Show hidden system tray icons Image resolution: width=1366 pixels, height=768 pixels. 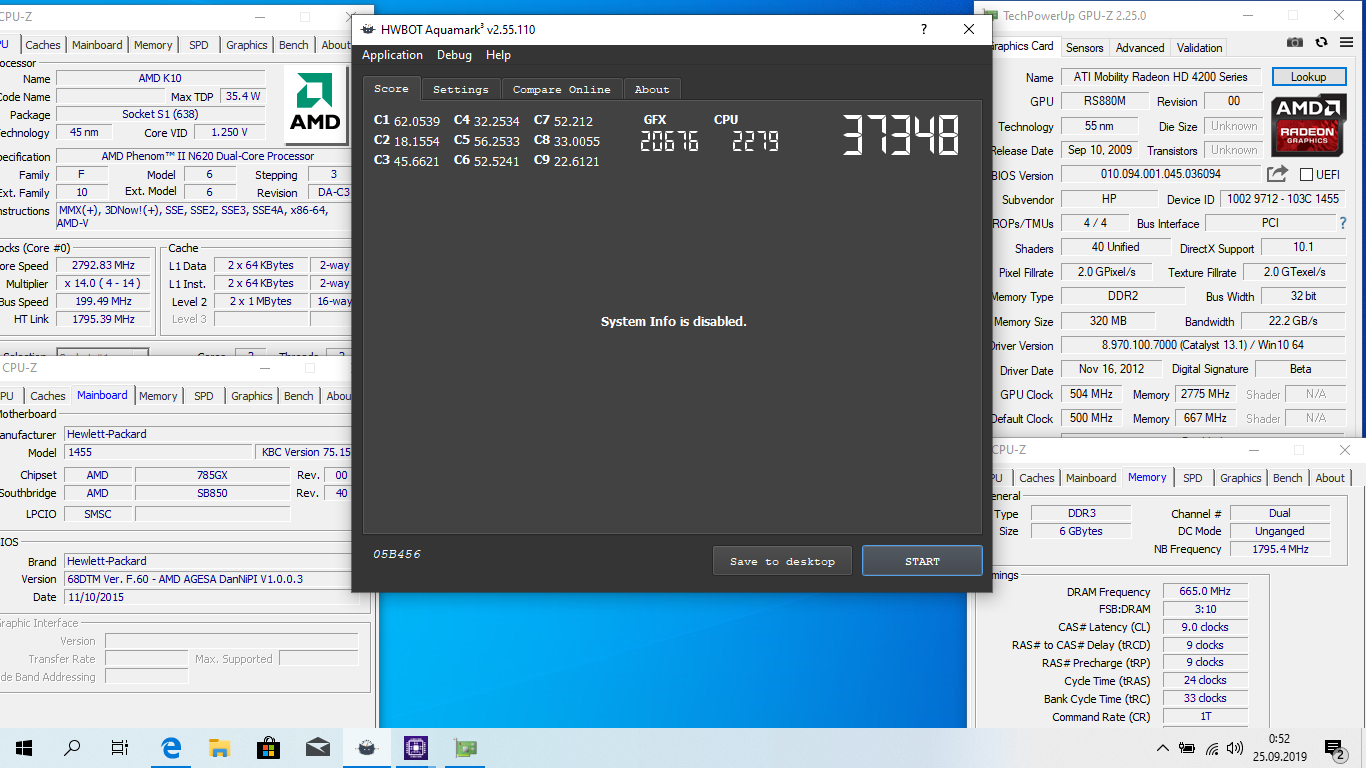[x=1162, y=748]
